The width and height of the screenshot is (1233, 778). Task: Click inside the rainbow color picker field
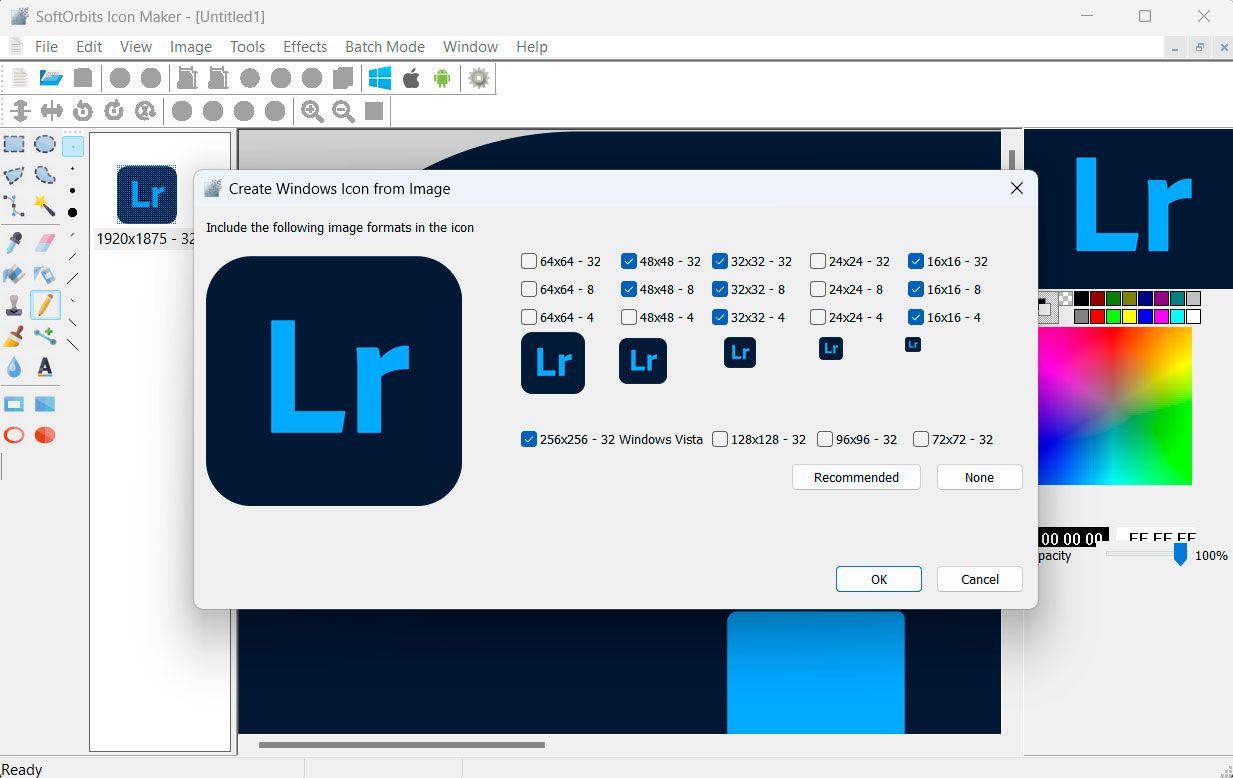pyautogui.click(x=1115, y=406)
